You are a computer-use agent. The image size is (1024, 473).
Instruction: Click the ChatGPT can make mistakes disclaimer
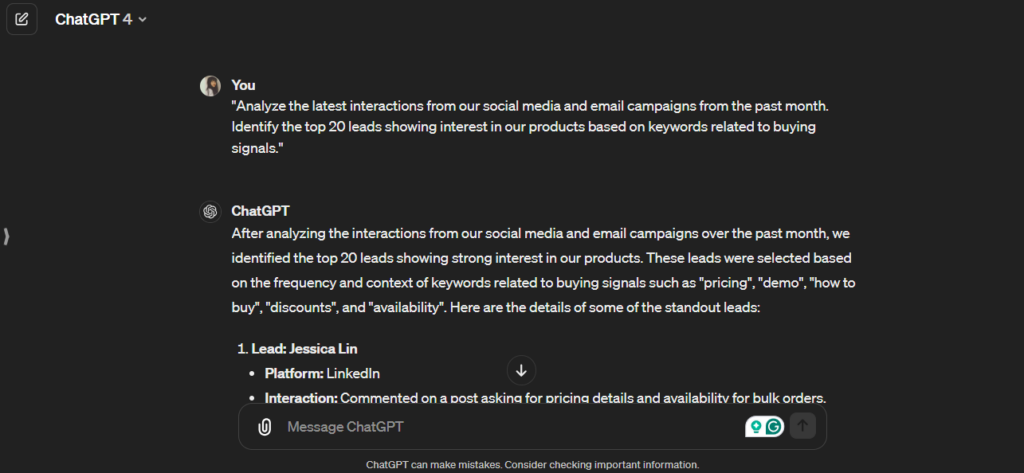[x=532, y=465]
